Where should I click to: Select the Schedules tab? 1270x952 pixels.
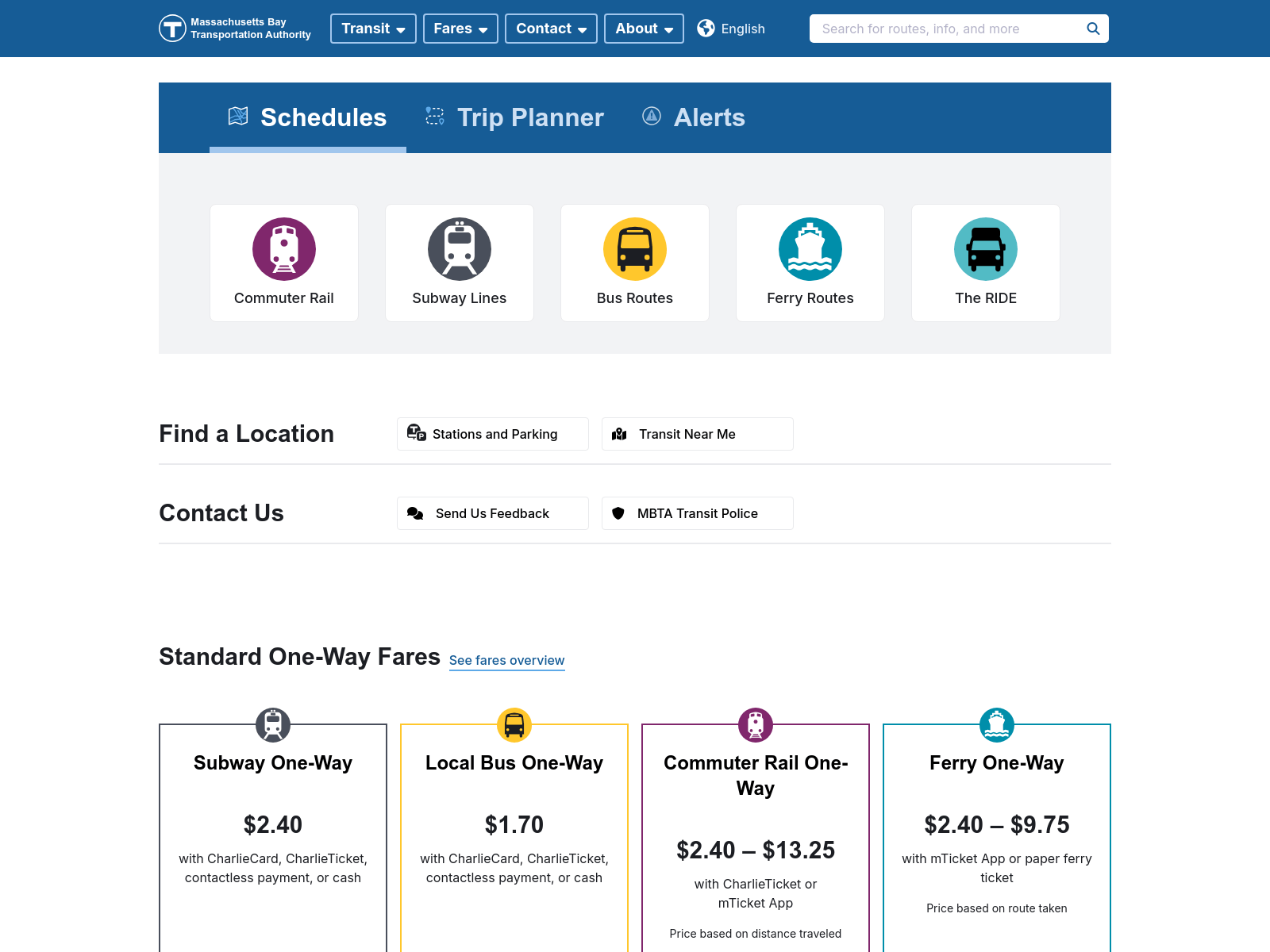[x=308, y=117]
